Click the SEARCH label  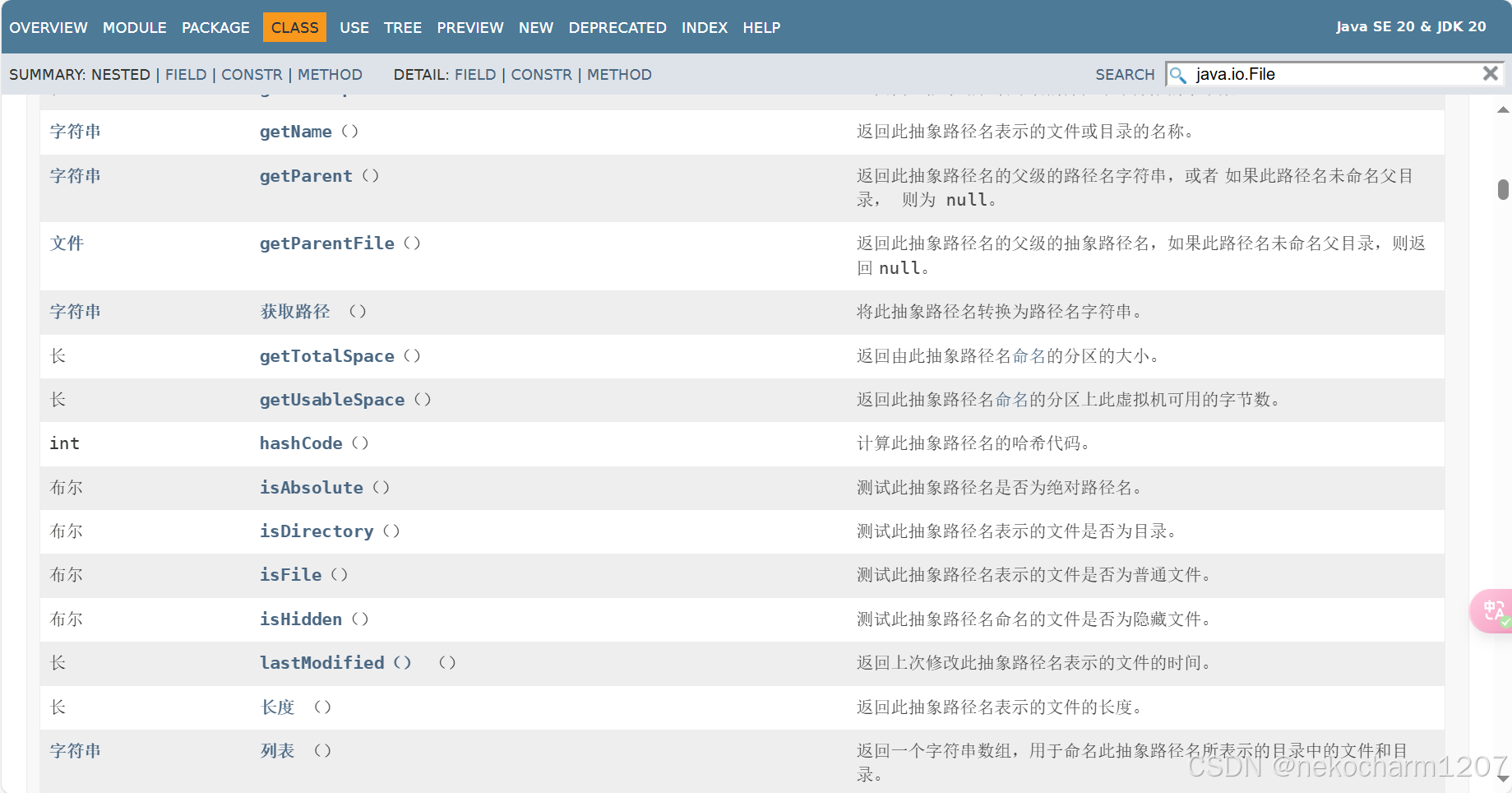click(1125, 75)
